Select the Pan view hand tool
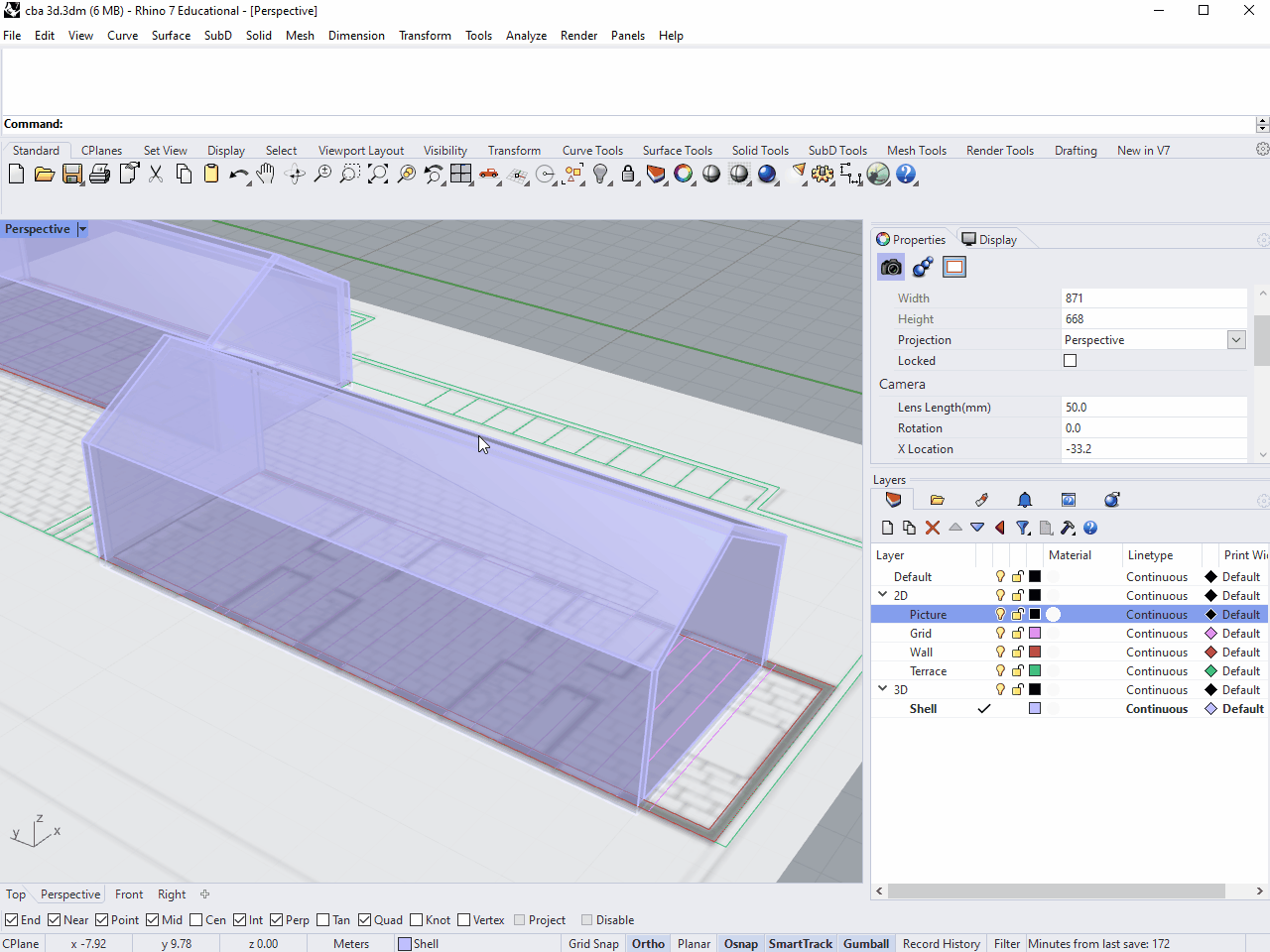 [265, 175]
